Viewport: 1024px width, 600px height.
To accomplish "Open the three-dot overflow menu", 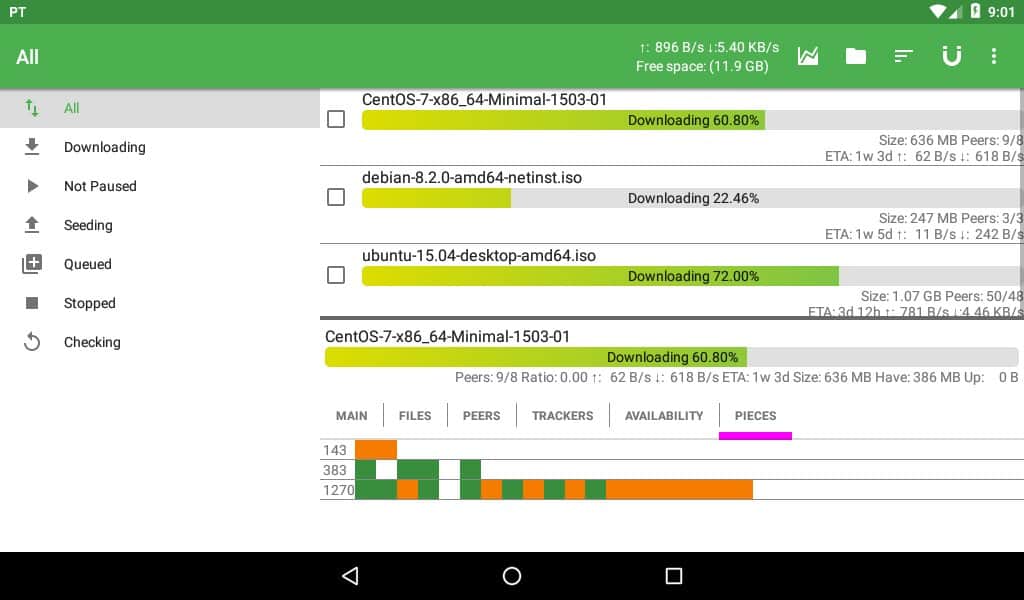I will click(x=993, y=56).
